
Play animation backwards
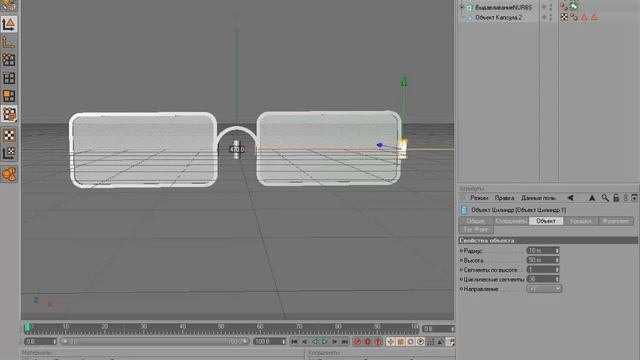point(315,342)
